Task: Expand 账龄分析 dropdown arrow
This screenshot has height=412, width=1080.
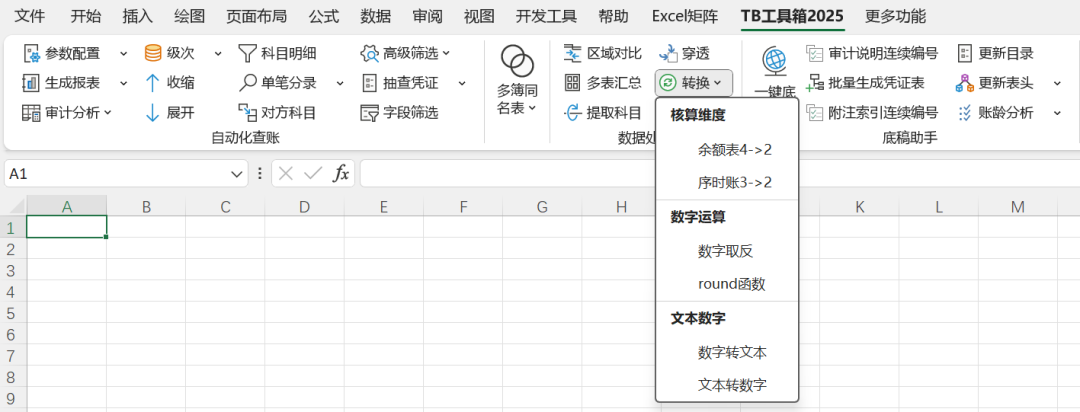Action: click(1057, 113)
